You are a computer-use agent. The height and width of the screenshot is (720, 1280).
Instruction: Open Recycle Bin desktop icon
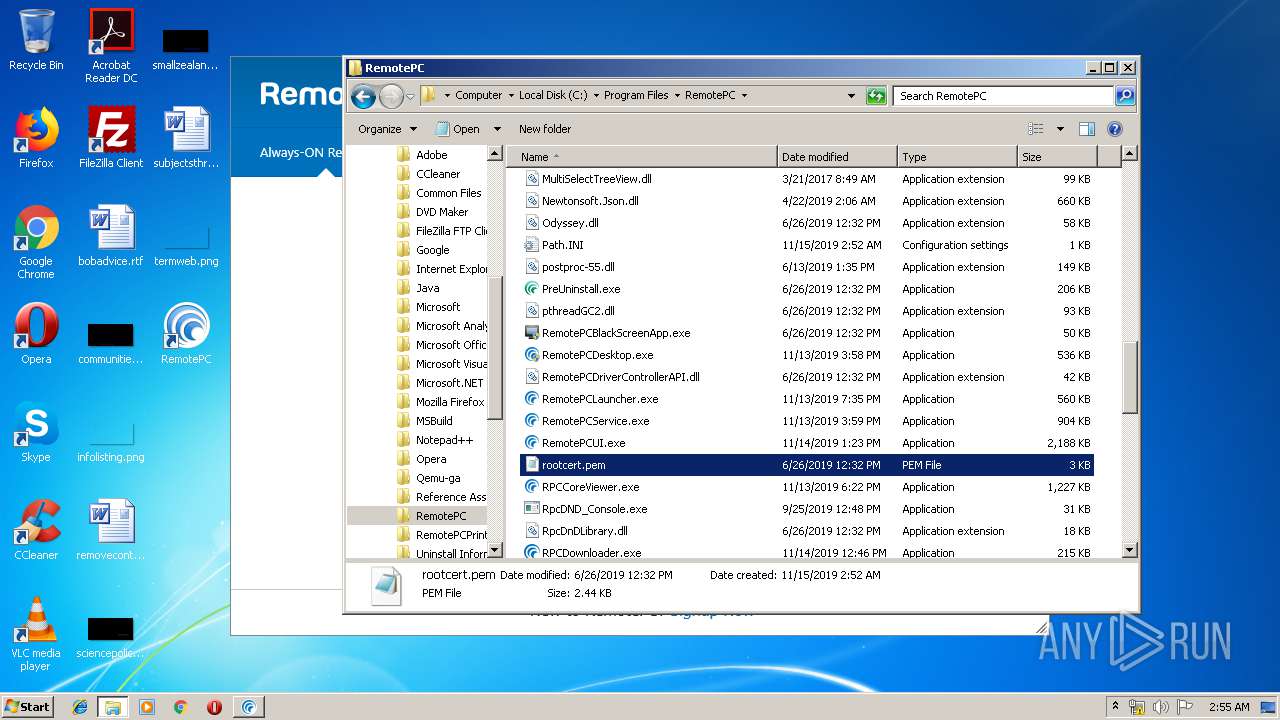pyautogui.click(x=36, y=40)
